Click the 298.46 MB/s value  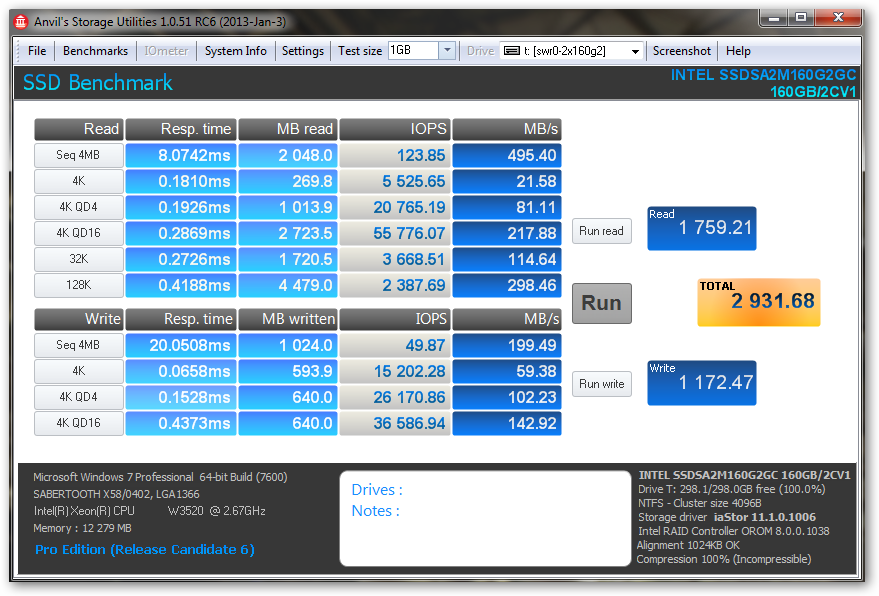pos(507,285)
